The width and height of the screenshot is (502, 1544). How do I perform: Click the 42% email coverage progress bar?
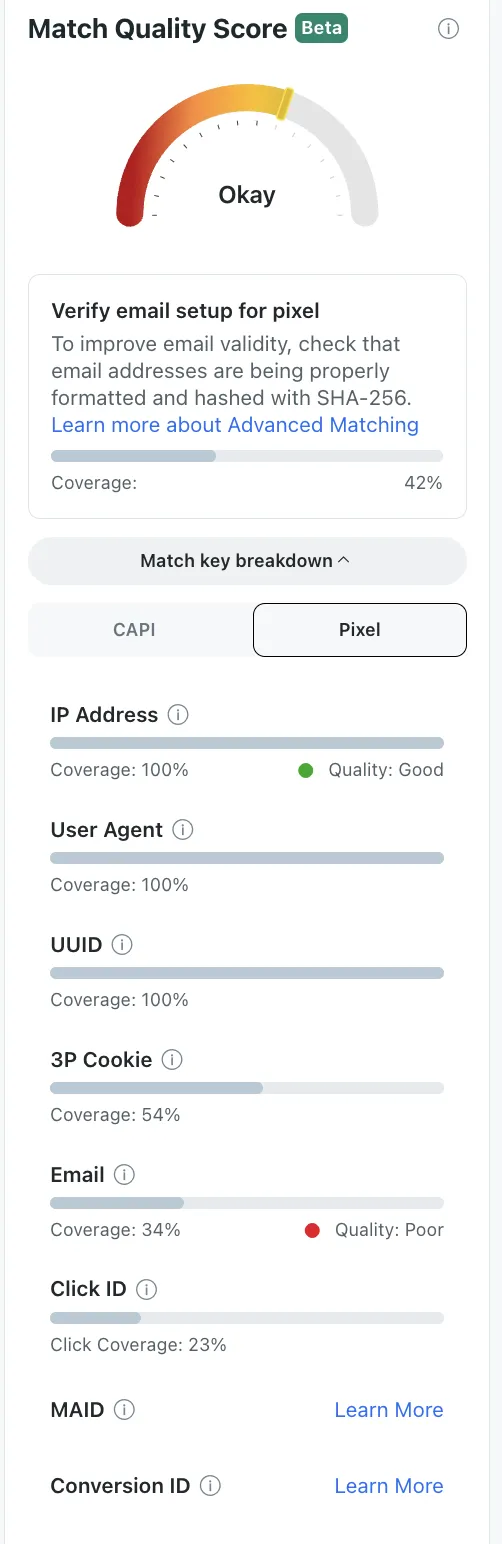click(x=247, y=456)
